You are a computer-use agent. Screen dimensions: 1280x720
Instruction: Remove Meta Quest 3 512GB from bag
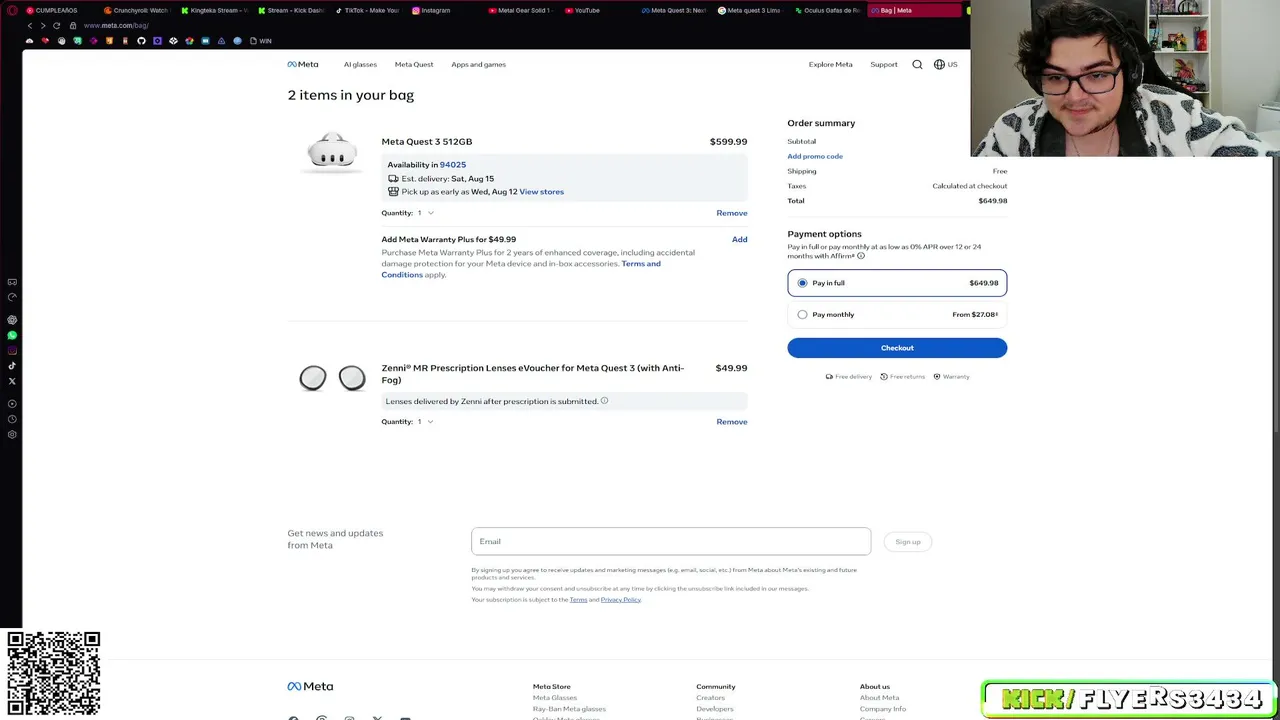pos(732,213)
